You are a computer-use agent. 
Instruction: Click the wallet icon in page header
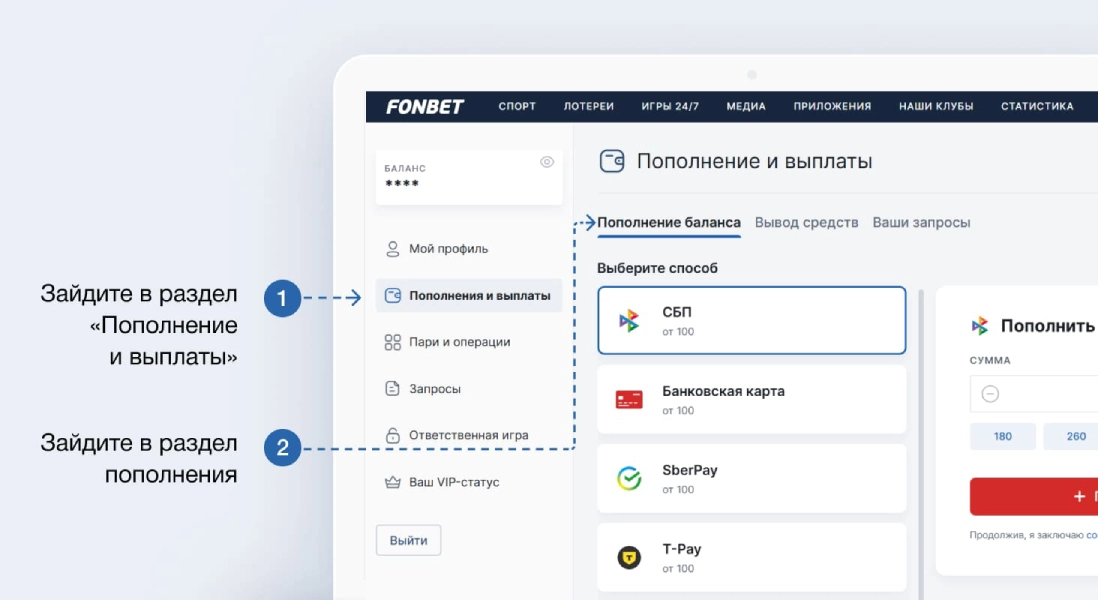pos(612,161)
